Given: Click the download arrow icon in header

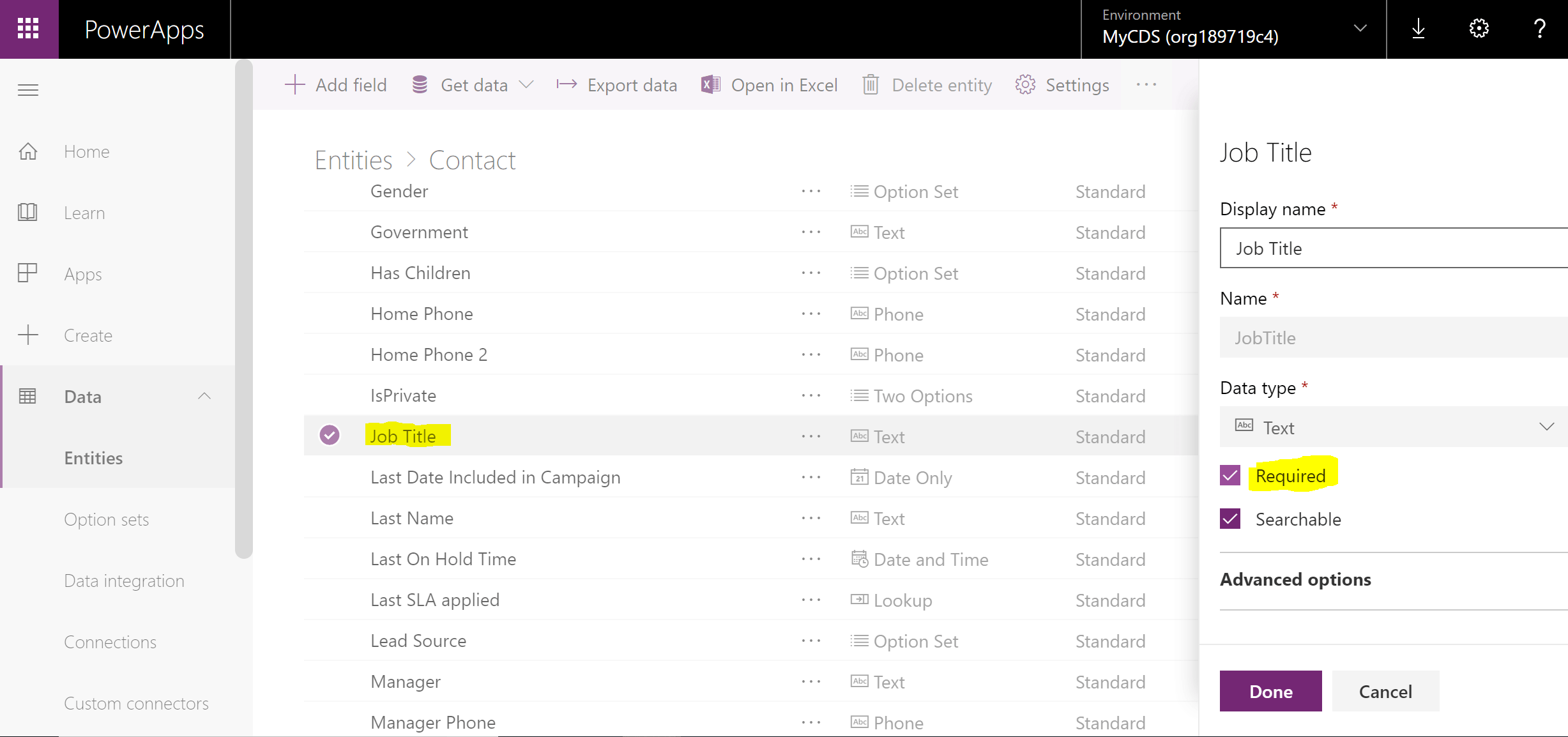Looking at the screenshot, I should tap(1418, 29).
